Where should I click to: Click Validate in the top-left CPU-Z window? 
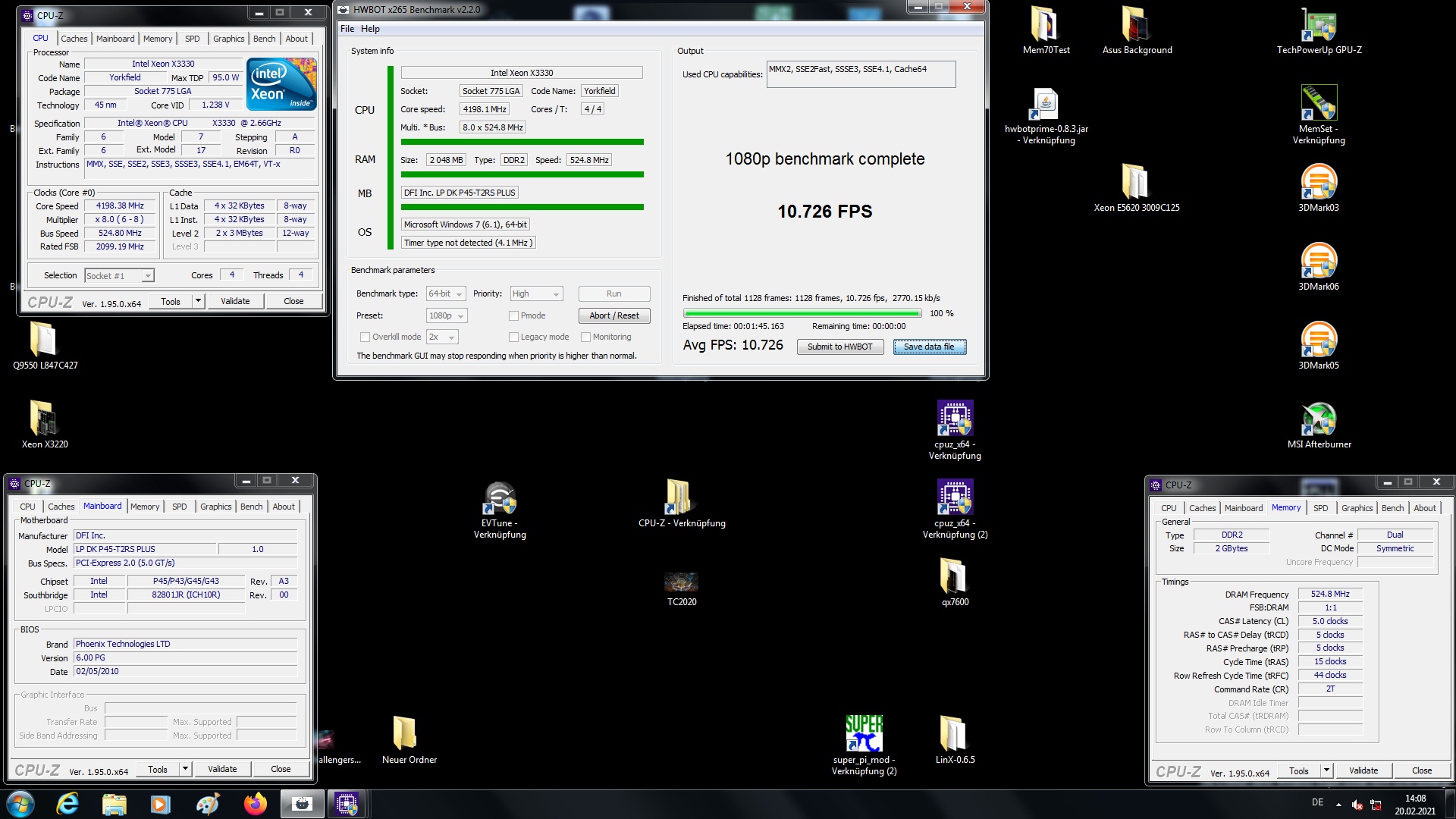tap(235, 301)
